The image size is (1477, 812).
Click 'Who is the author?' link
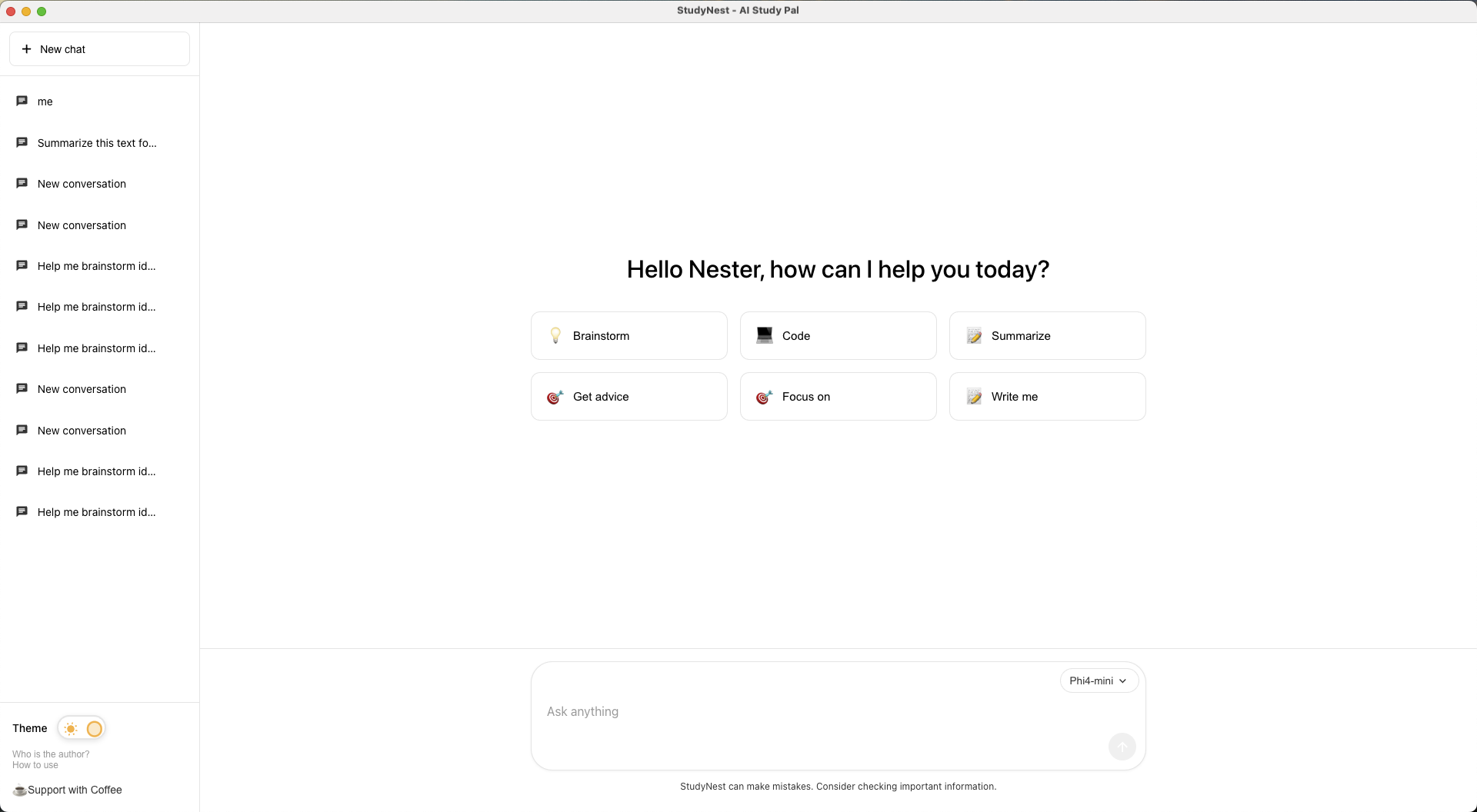(51, 754)
